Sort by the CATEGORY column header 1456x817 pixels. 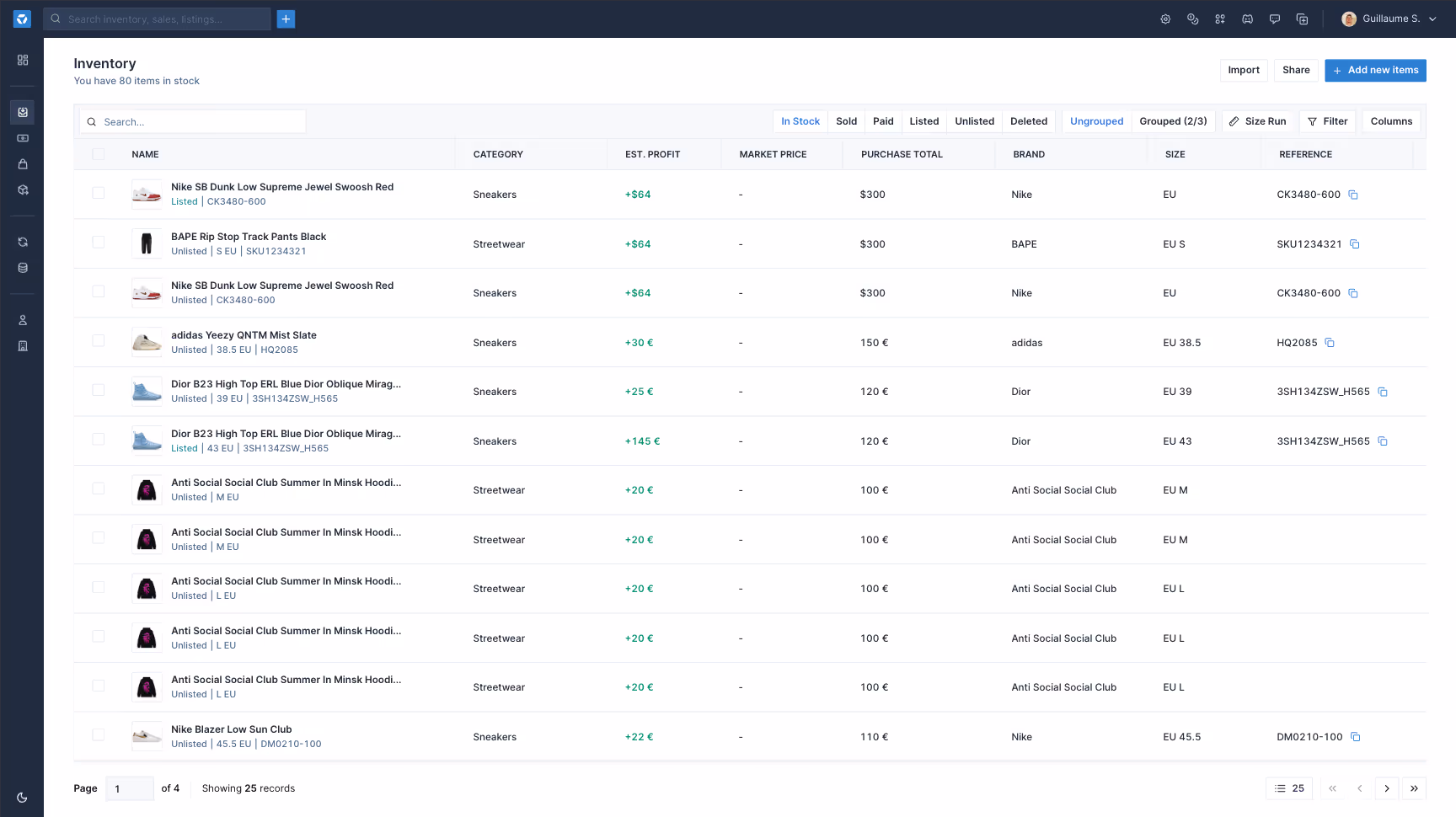point(498,154)
